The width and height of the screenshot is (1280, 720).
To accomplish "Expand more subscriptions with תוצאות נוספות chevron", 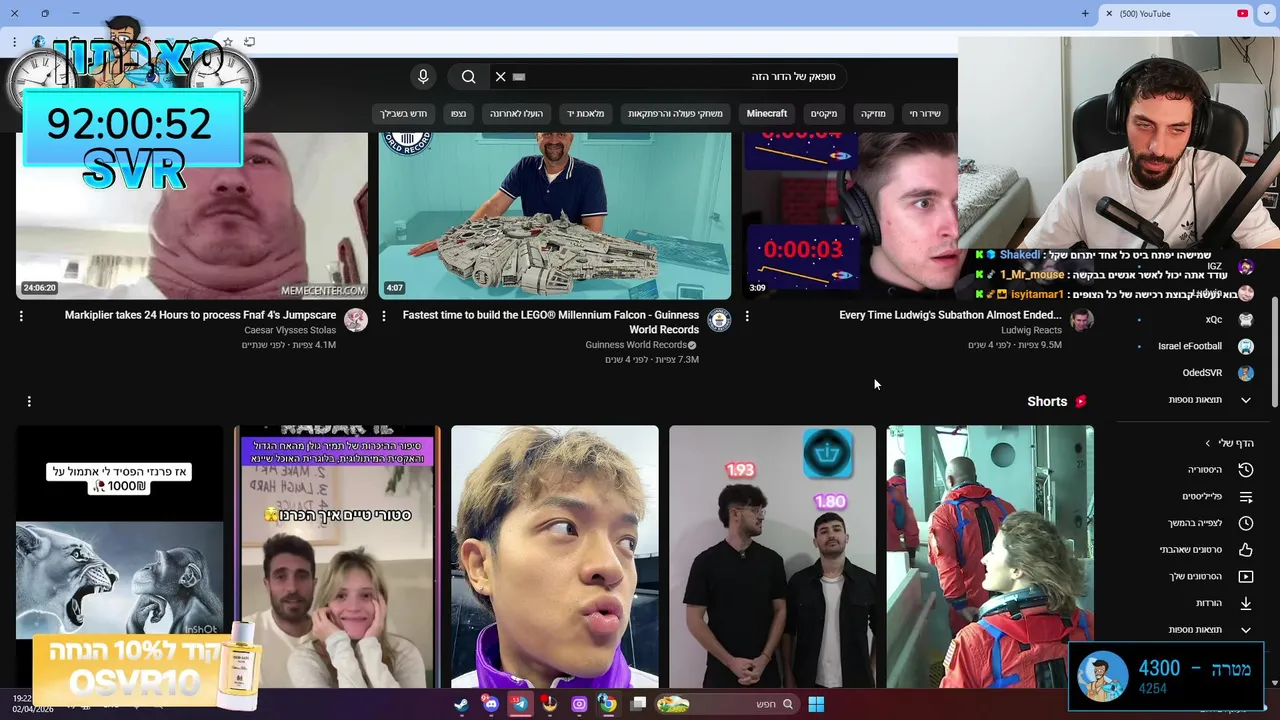I will tap(1246, 400).
